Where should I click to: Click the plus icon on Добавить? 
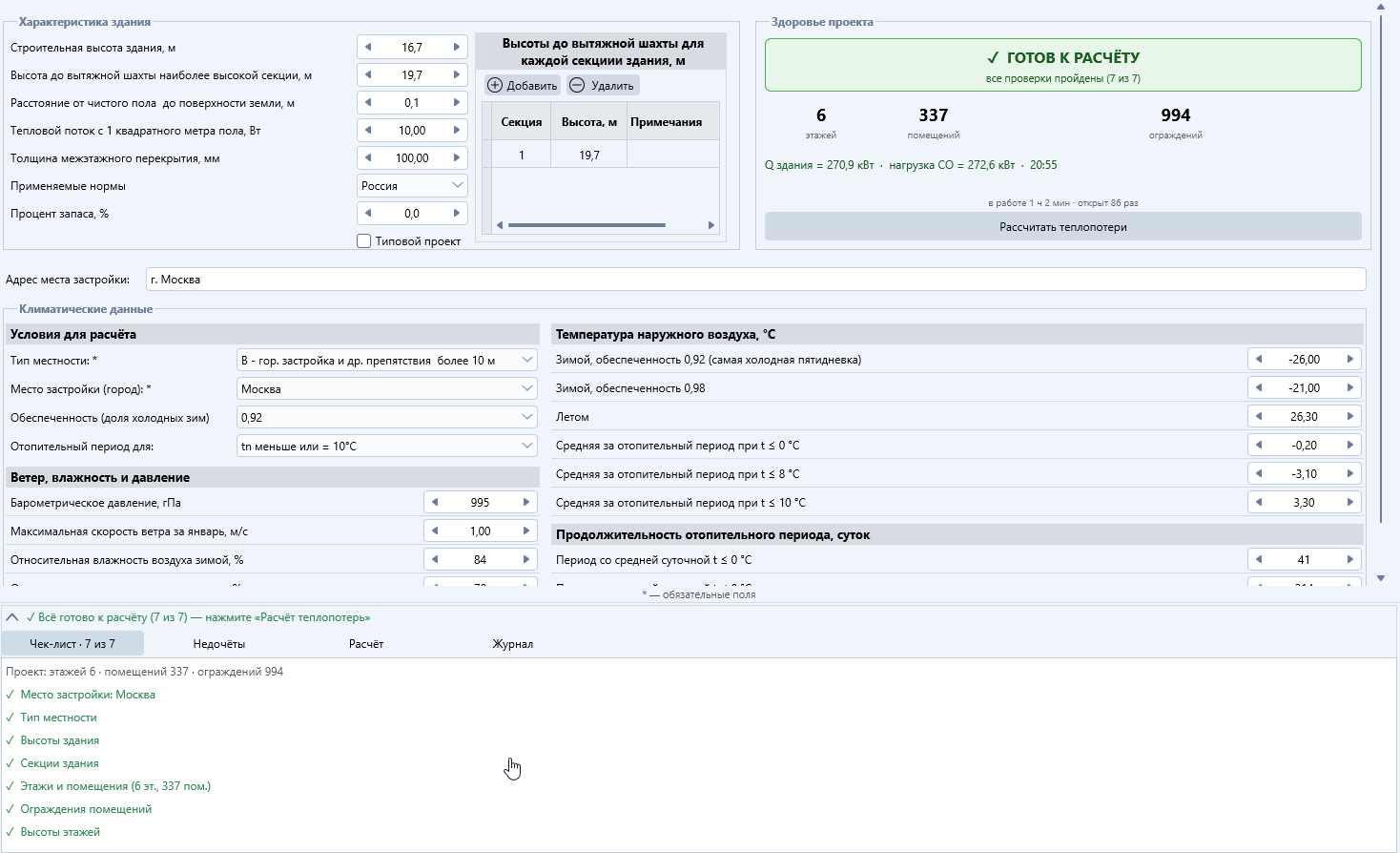pyautogui.click(x=495, y=85)
